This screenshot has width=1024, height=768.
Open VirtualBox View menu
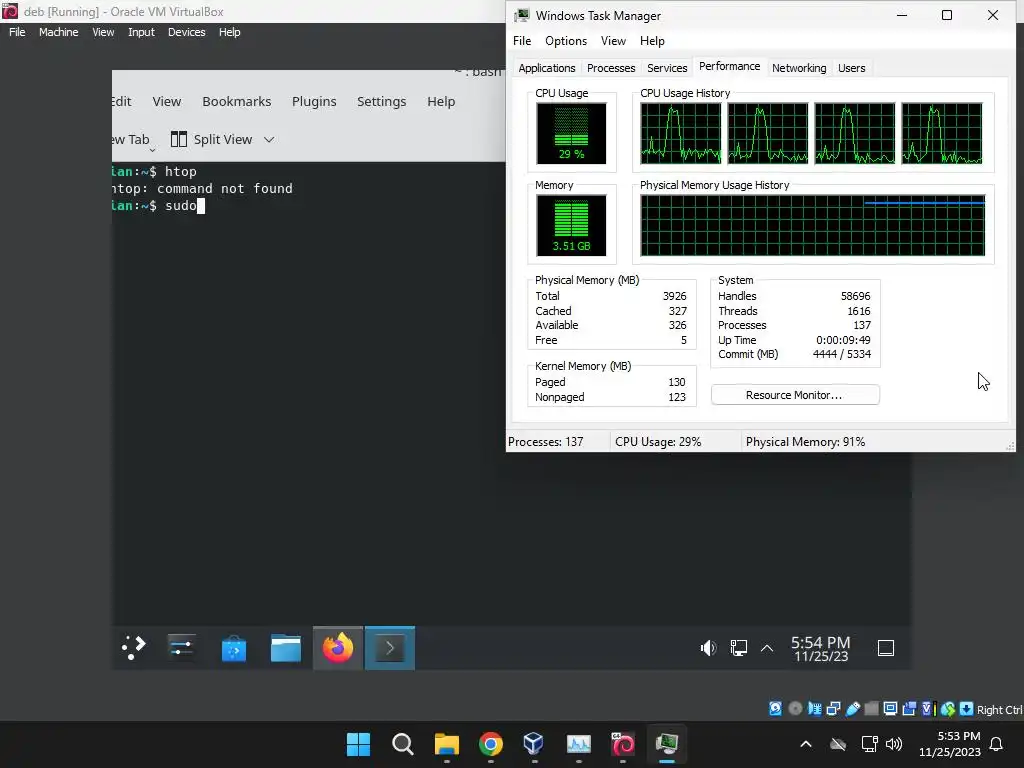point(103,32)
